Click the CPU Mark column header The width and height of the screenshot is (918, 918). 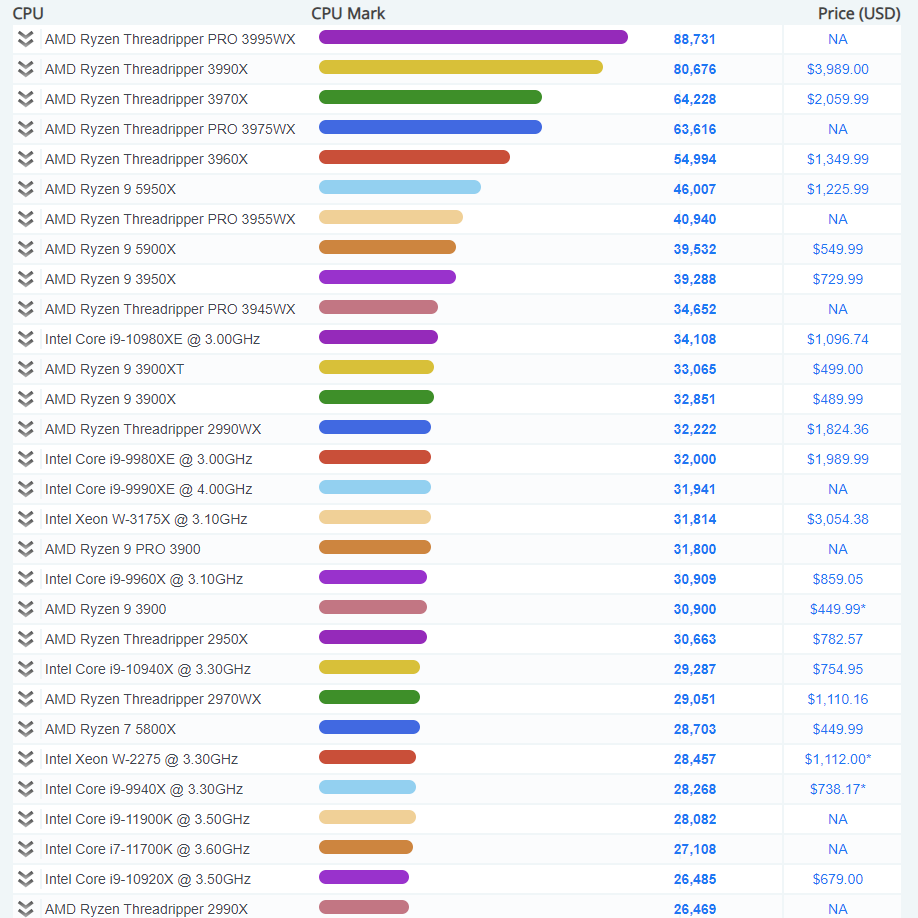click(x=348, y=13)
